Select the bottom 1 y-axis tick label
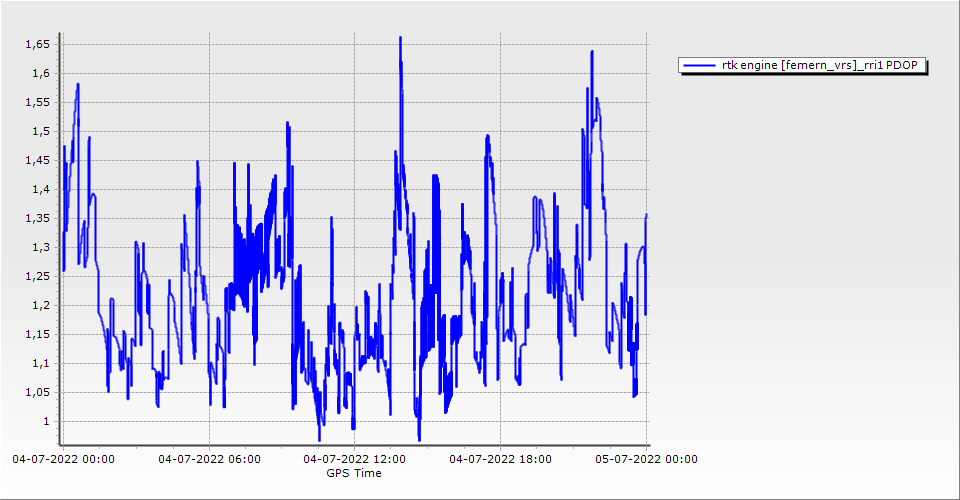Screen dimensions: 960x500 coord(46,421)
